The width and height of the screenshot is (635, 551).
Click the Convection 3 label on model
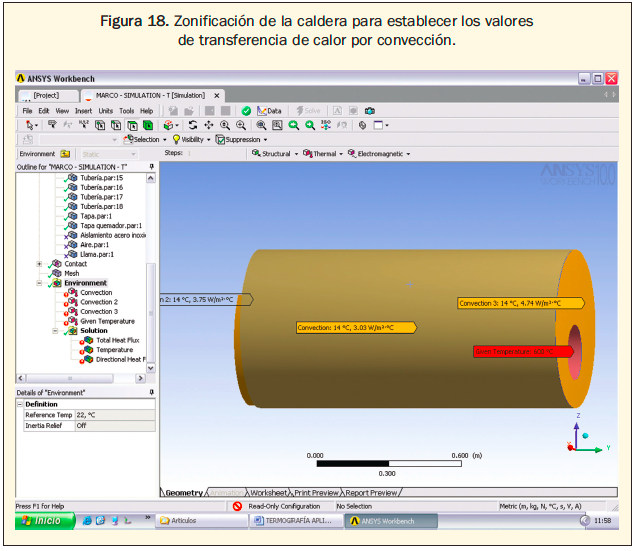click(x=509, y=303)
